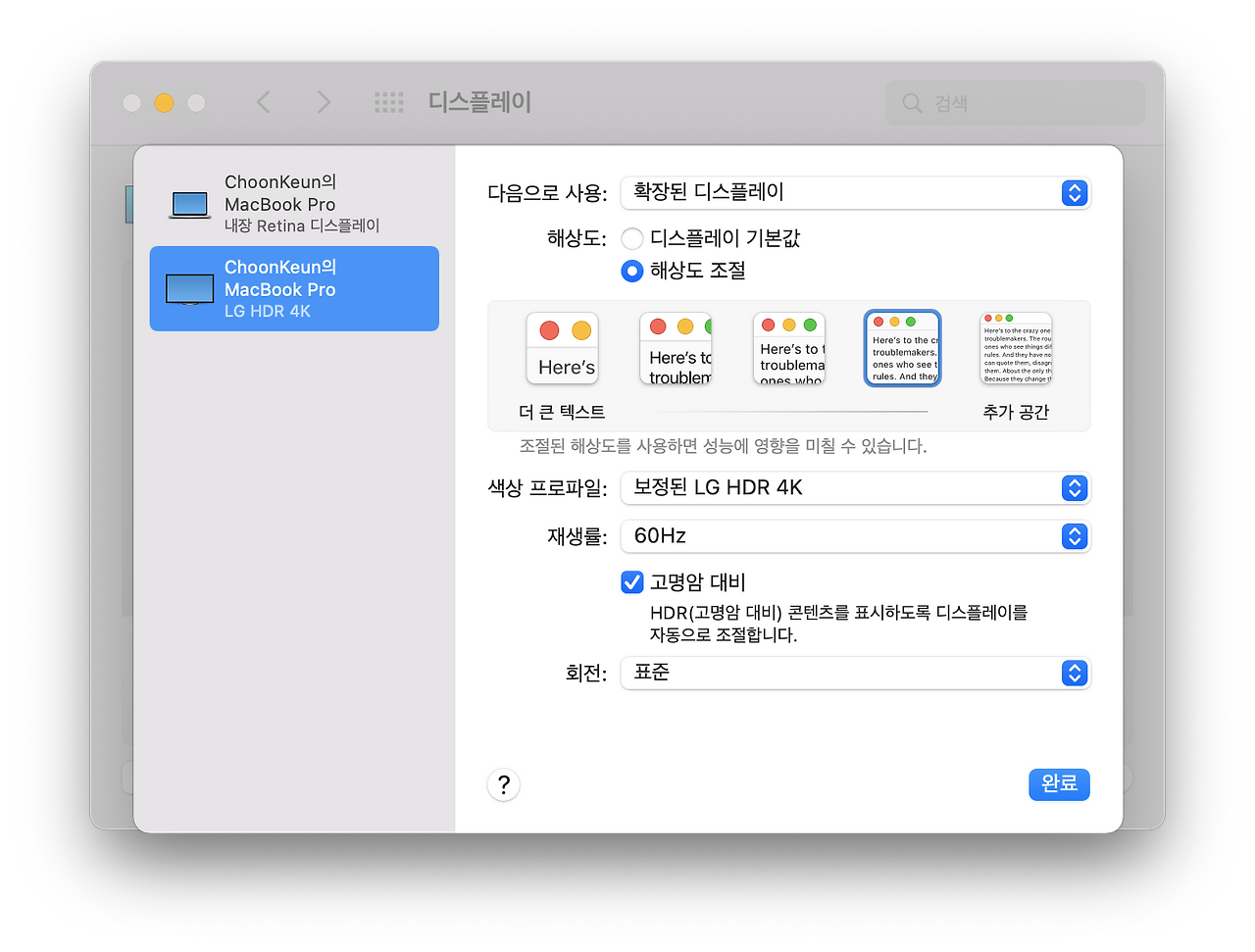
Task: Select the built-in Retina MacBook Pro display icon
Action: tap(189, 203)
